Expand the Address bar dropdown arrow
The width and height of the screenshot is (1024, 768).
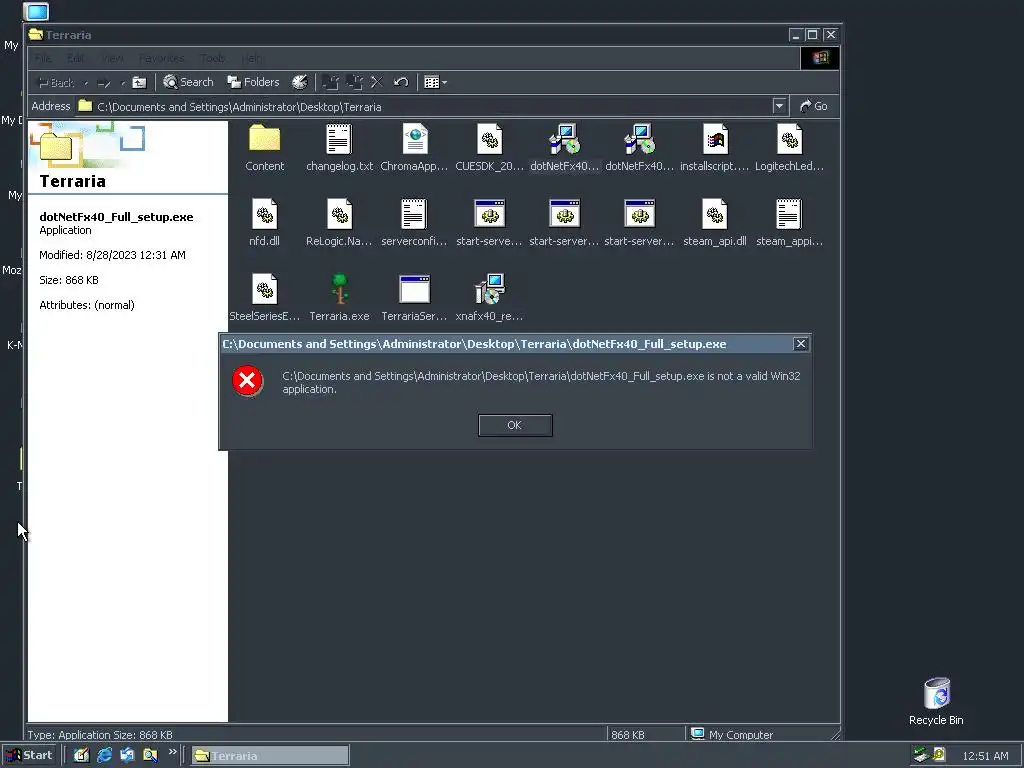click(779, 106)
